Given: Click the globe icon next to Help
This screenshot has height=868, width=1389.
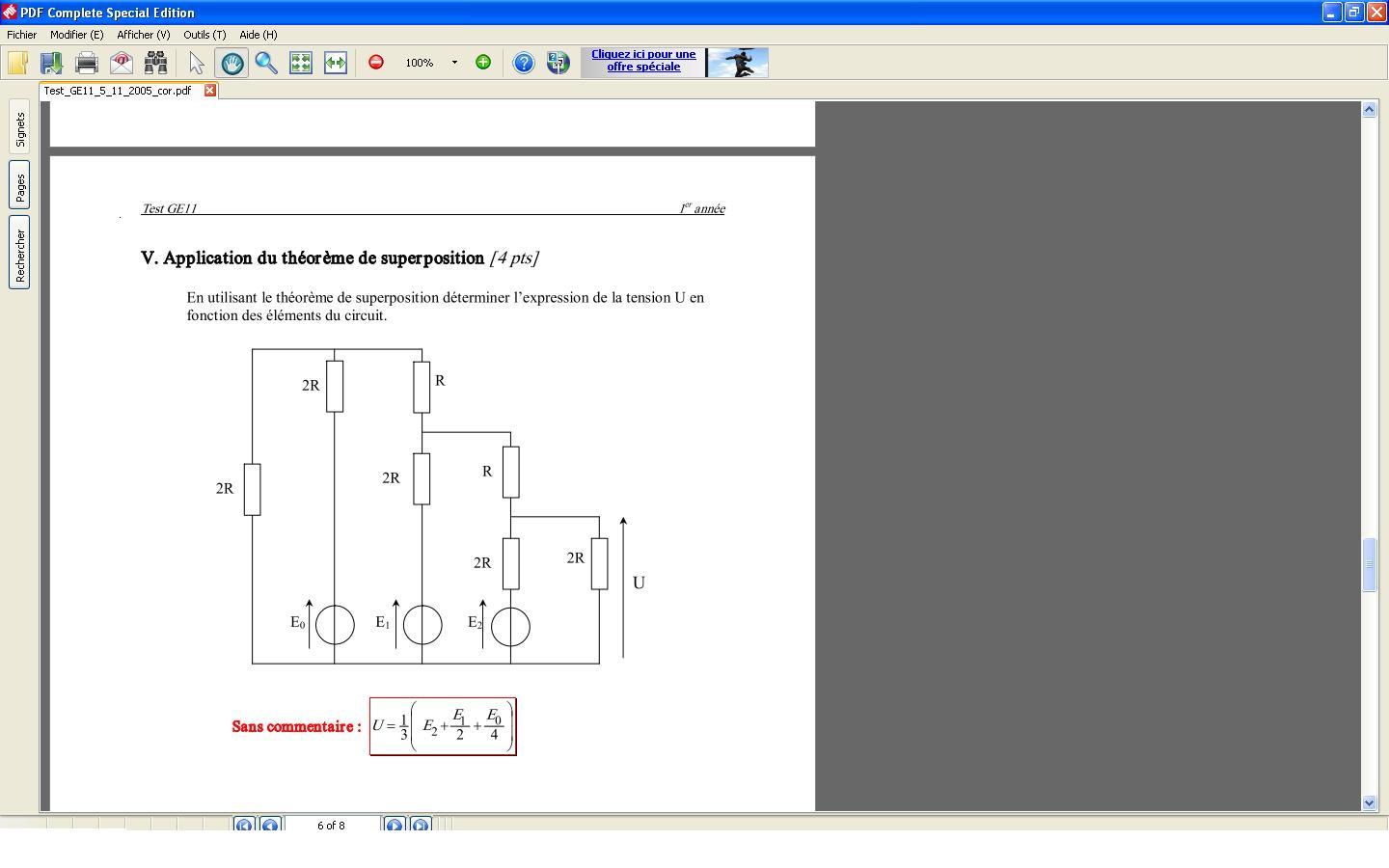Looking at the screenshot, I should (558, 63).
